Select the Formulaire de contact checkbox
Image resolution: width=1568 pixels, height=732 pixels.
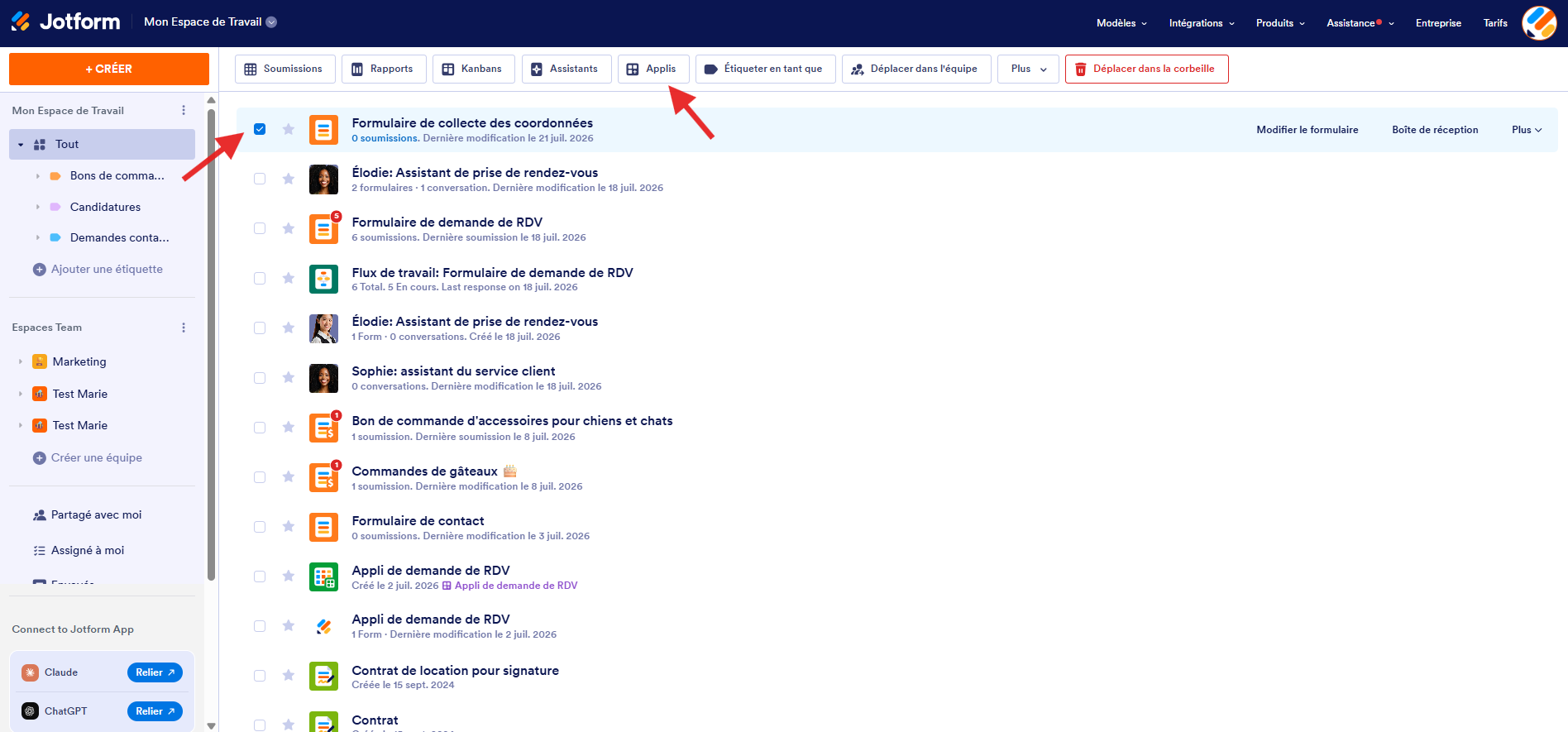point(260,526)
